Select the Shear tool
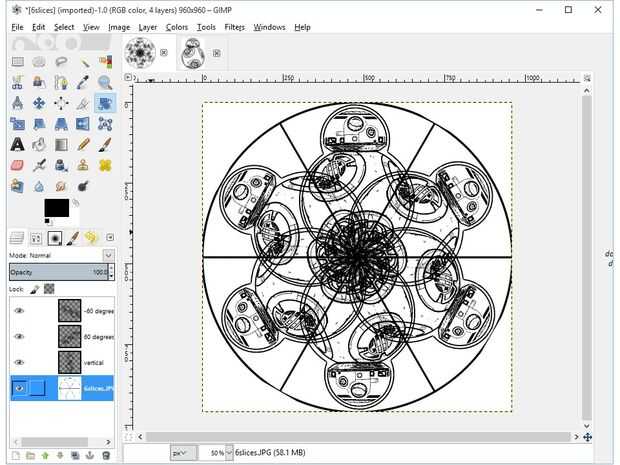This screenshot has height=465, width=620. click(39, 124)
